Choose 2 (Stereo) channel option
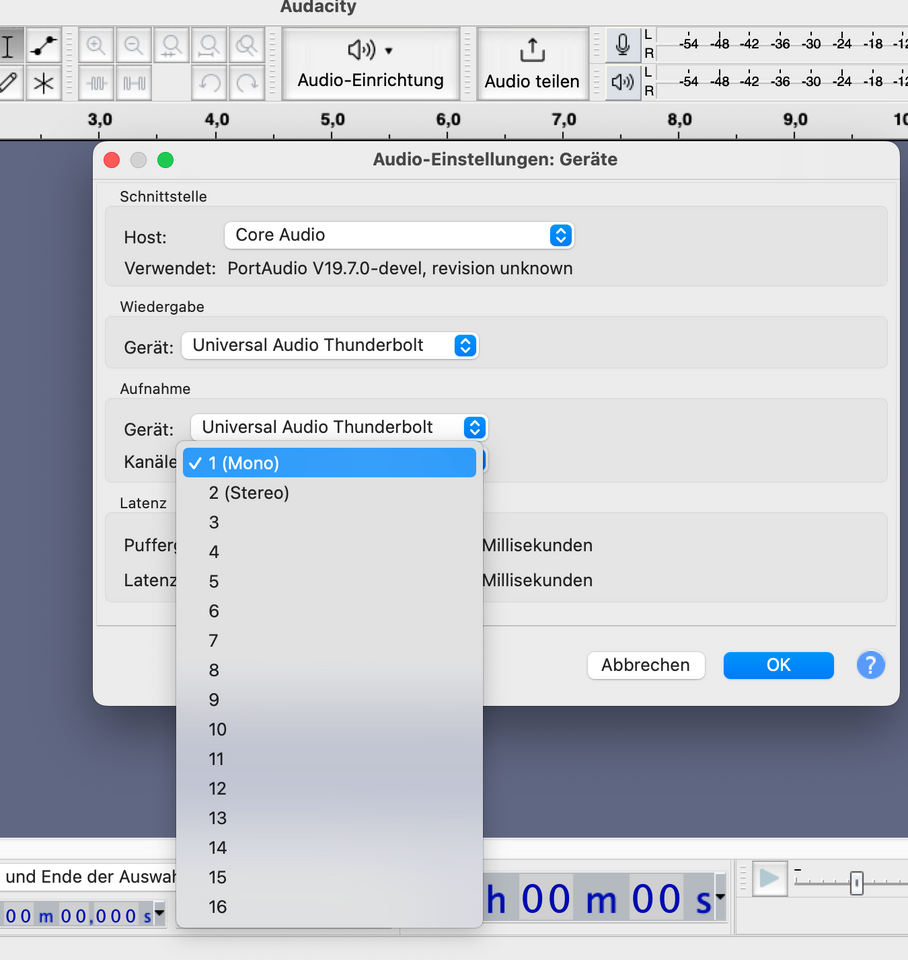 coord(329,493)
